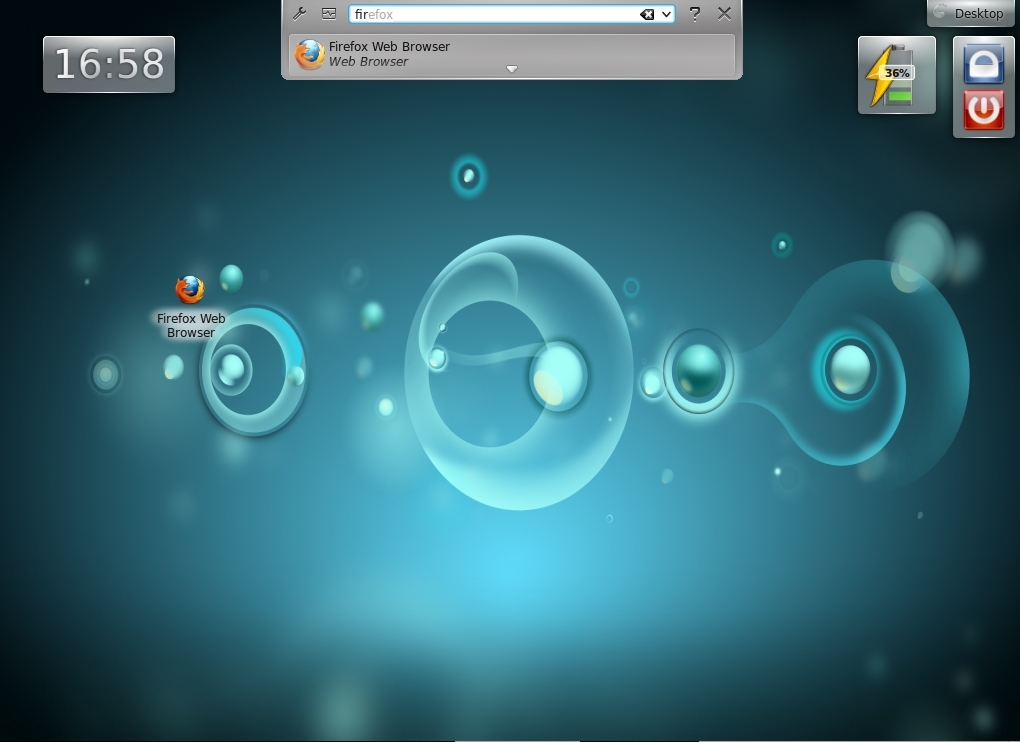The height and width of the screenshot is (742, 1020).
Task: Show system activity monitor icon in KRunner
Action: 329,14
